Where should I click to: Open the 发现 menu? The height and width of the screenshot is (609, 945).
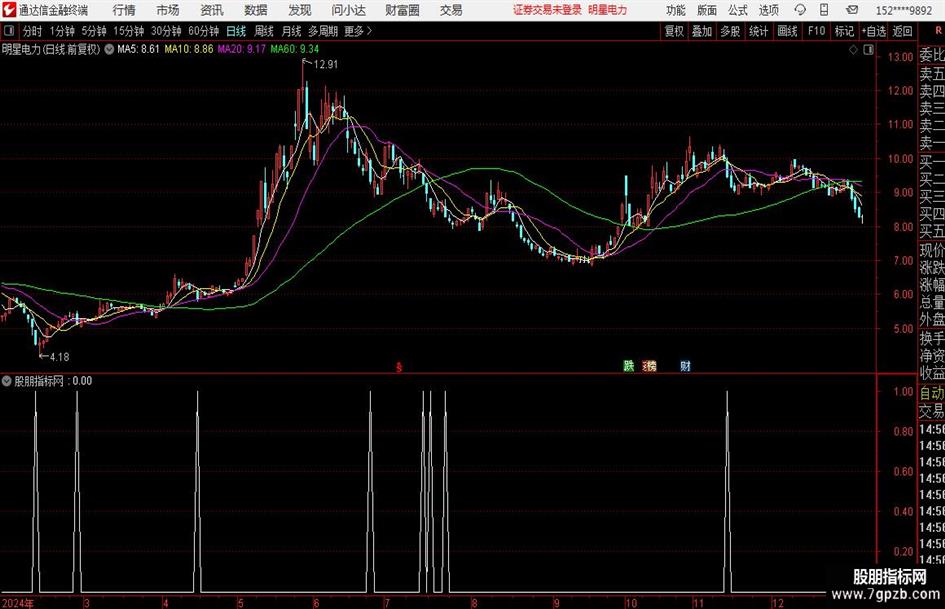(300, 10)
